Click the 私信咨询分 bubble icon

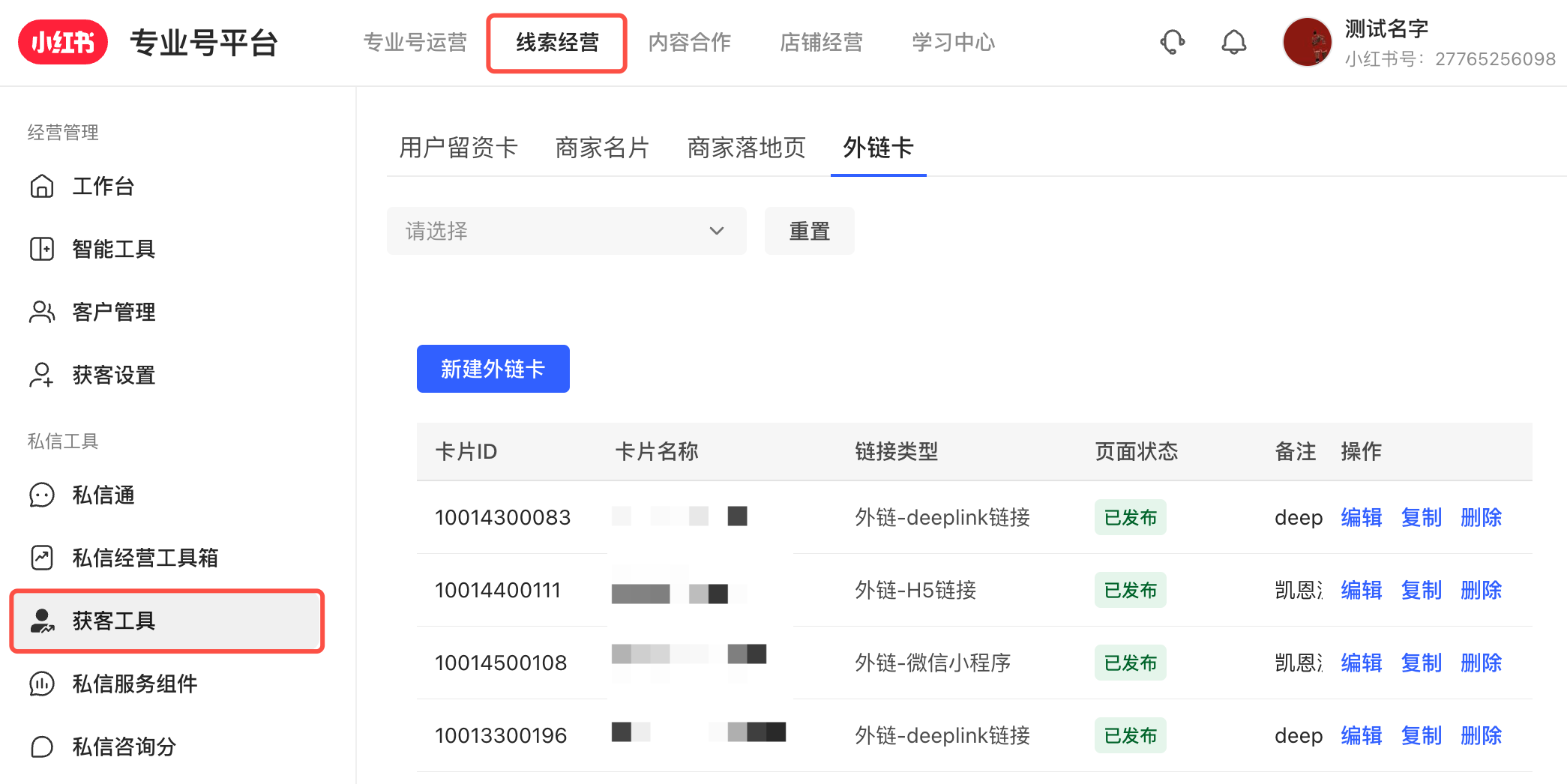point(42,747)
